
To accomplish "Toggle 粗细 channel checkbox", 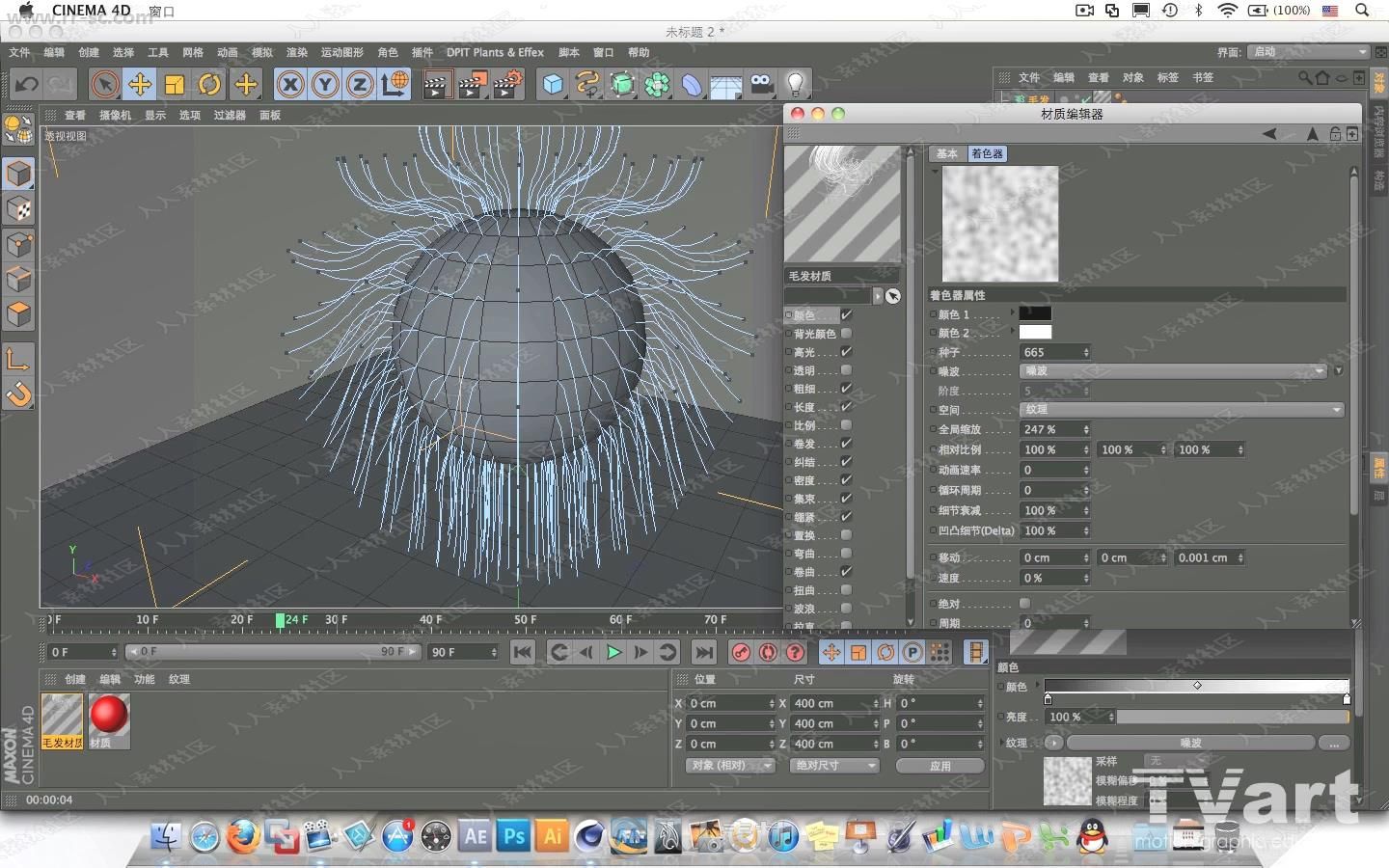I will coord(846,389).
